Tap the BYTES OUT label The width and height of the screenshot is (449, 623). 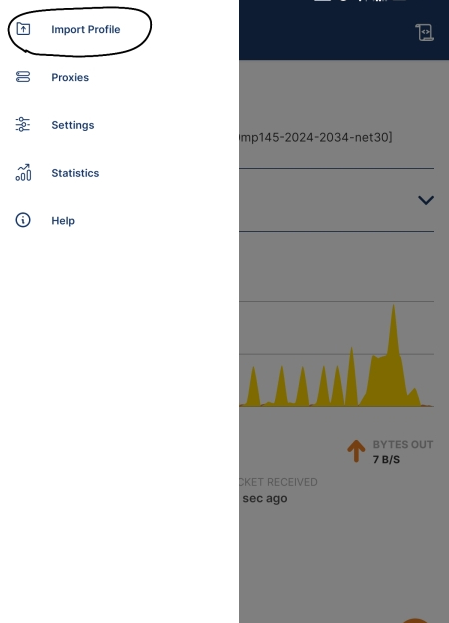403,445
